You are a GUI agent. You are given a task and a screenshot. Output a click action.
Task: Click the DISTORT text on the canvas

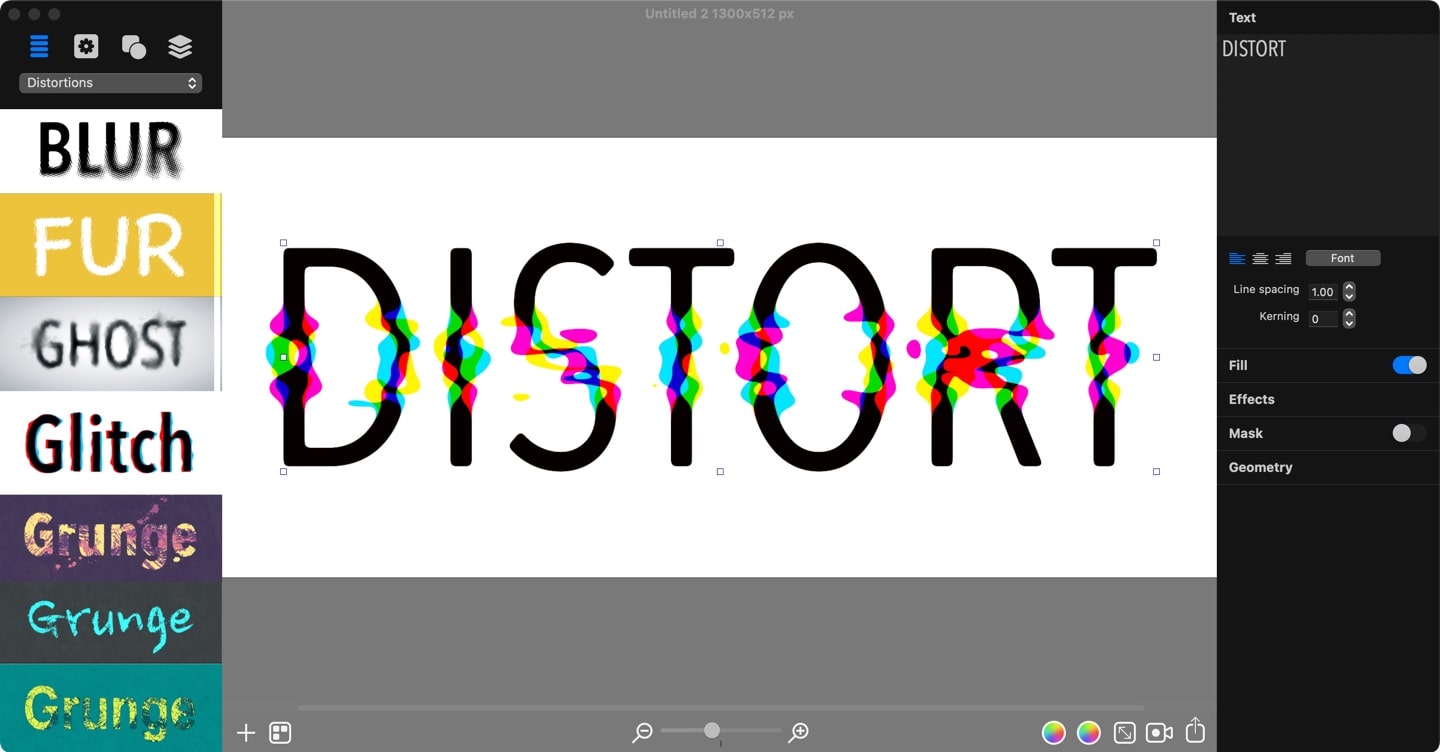point(719,357)
